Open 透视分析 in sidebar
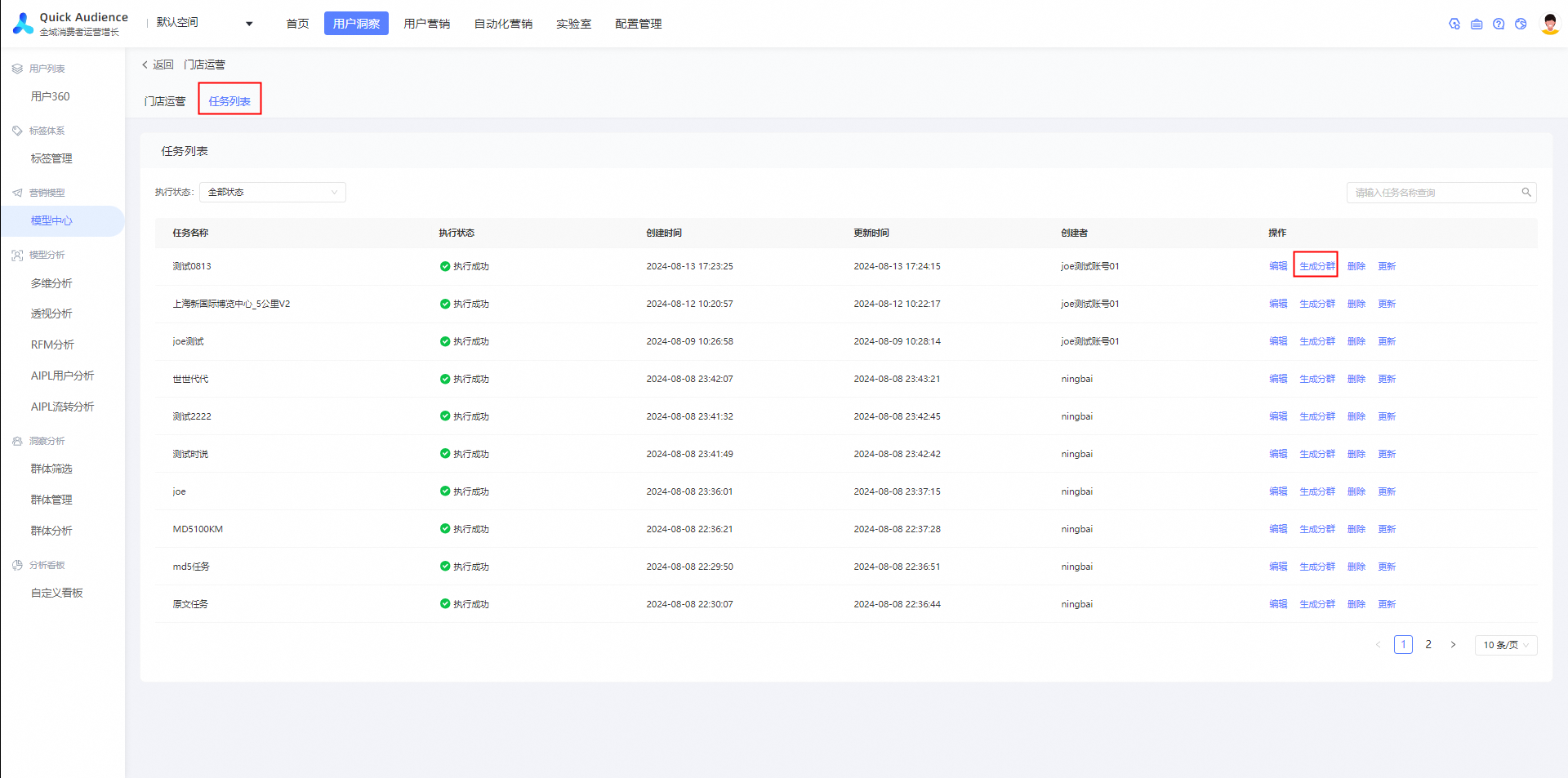1568x778 pixels. pos(51,313)
